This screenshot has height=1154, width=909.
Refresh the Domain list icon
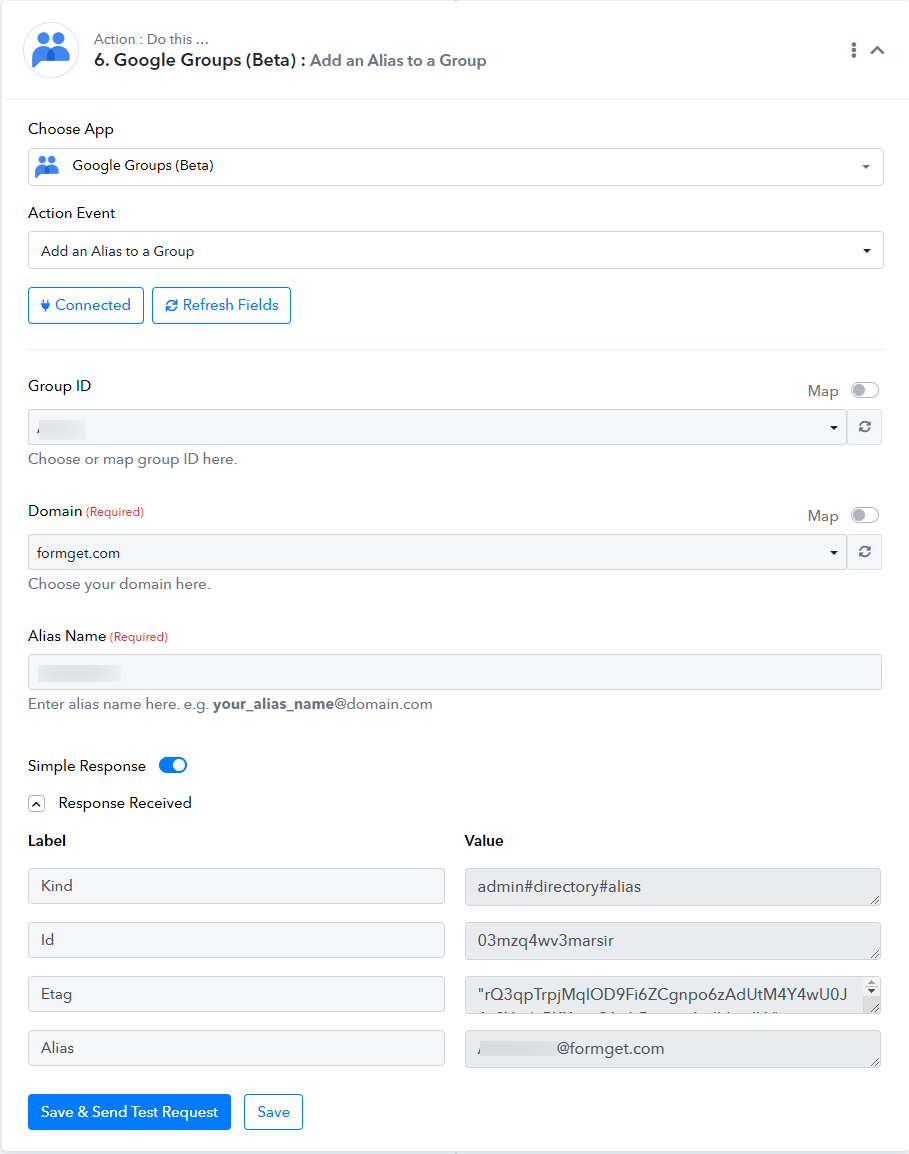865,552
